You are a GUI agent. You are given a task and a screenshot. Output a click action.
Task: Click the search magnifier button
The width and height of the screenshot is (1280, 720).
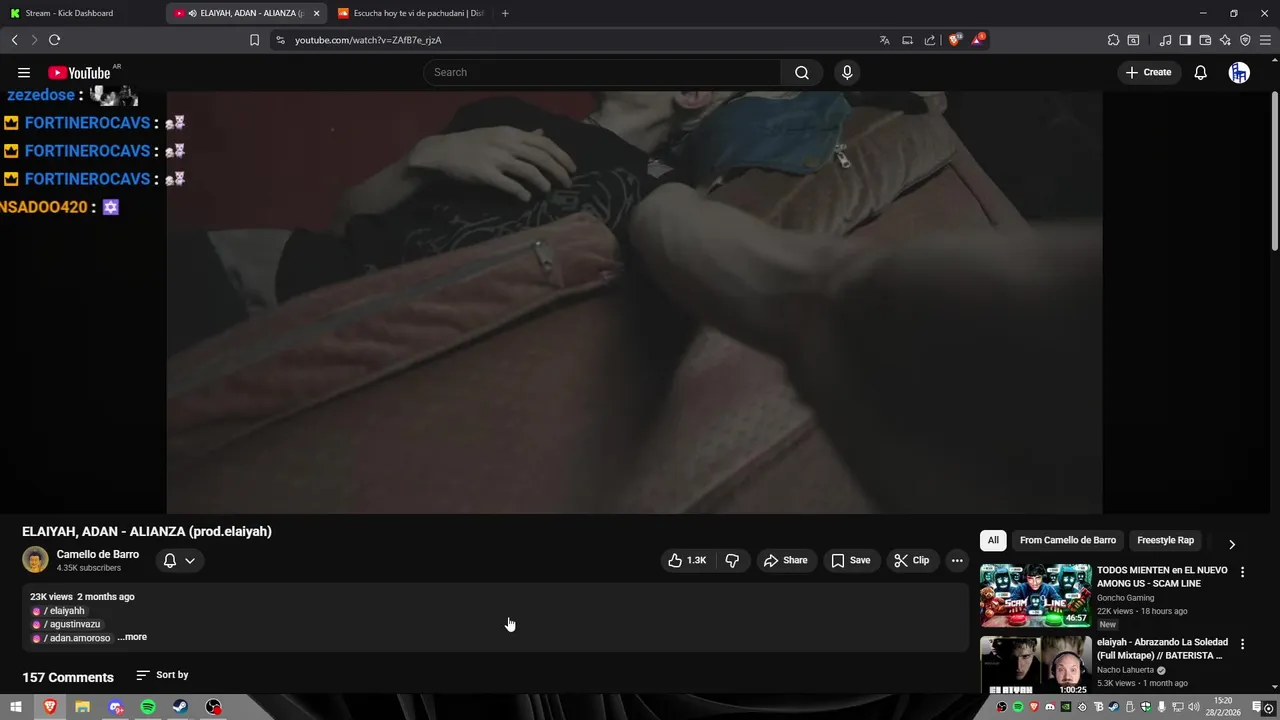(x=802, y=72)
